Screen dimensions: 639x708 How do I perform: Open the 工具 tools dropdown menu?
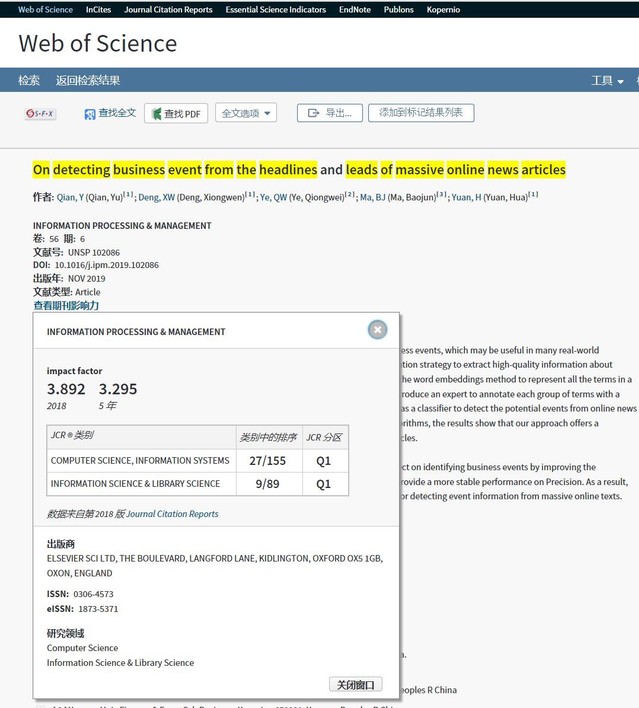[607, 81]
